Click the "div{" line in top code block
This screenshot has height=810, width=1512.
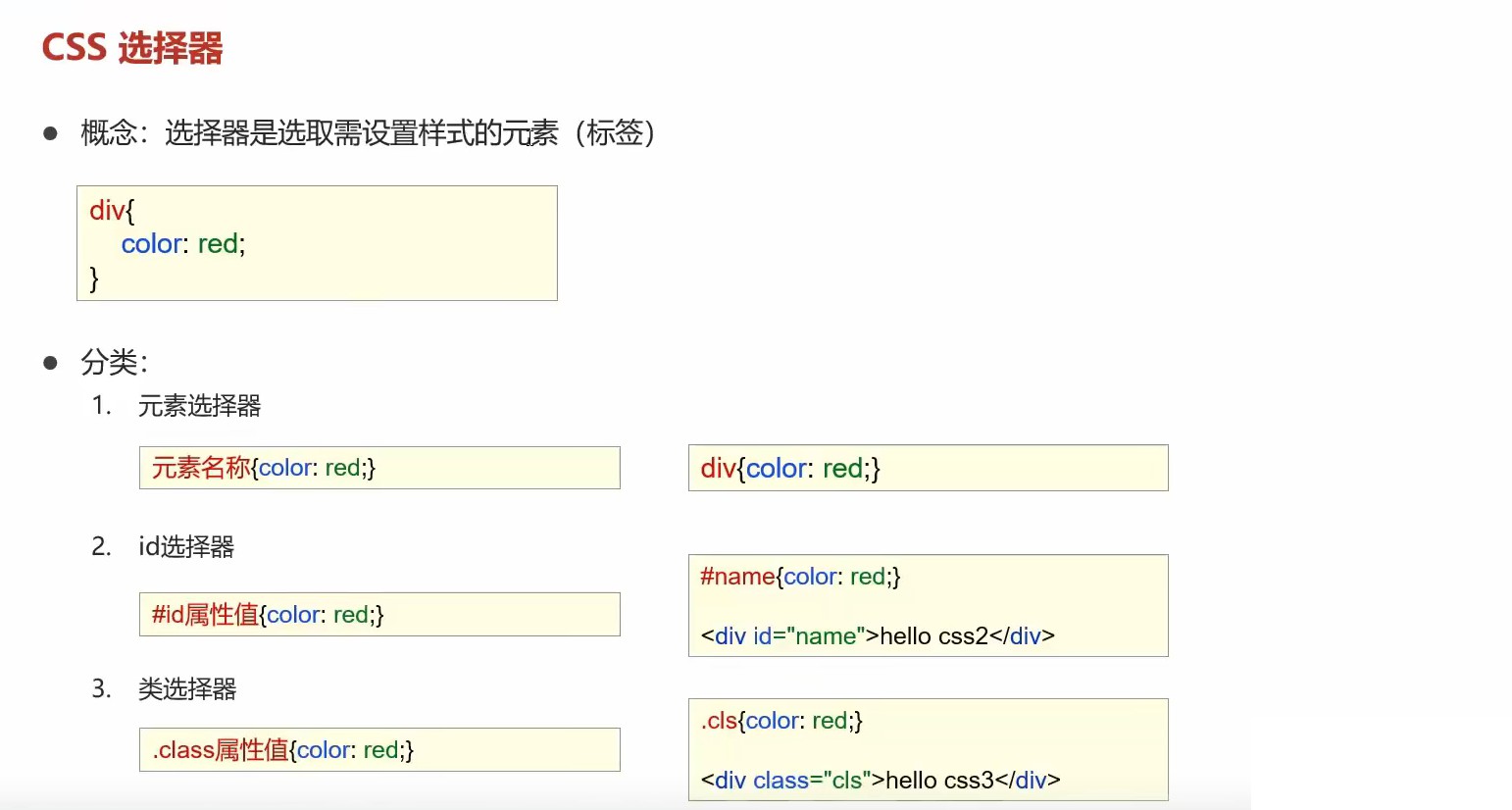click(112, 210)
